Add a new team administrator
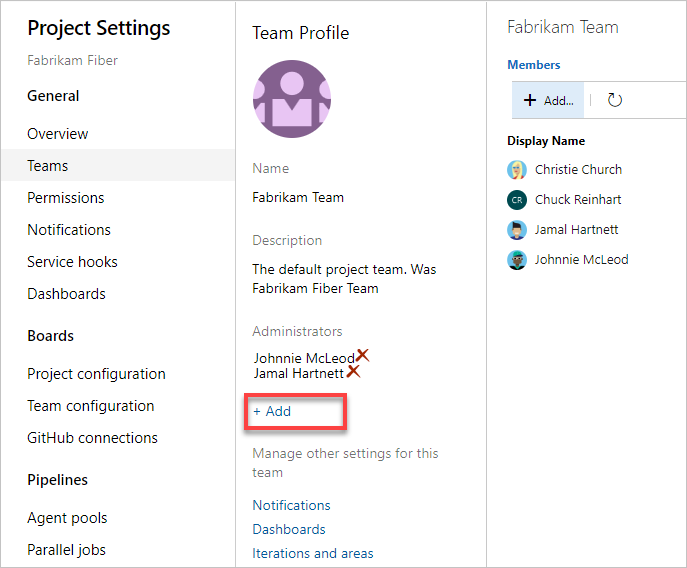 tap(272, 412)
